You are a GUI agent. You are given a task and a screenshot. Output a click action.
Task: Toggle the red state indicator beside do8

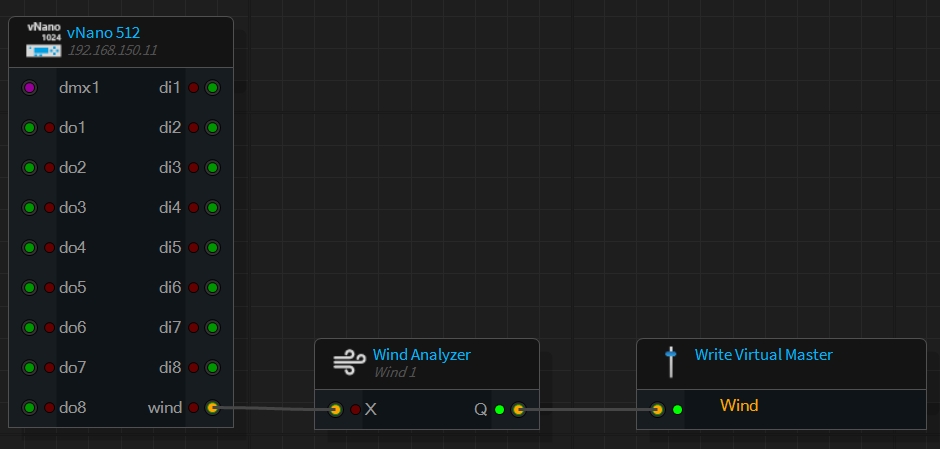(x=49, y=408)
